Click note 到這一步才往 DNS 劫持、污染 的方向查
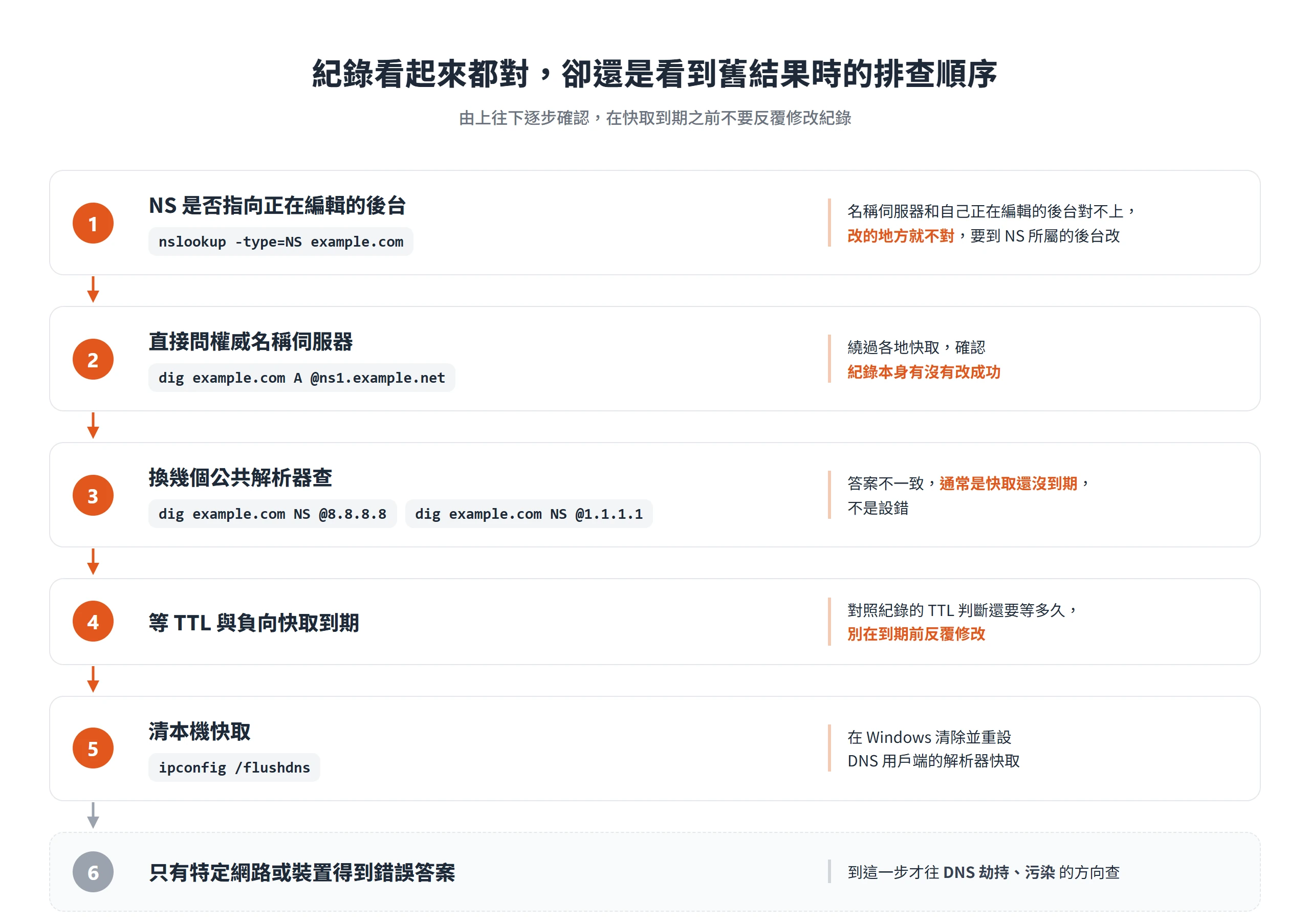 (x=983, y=872)
